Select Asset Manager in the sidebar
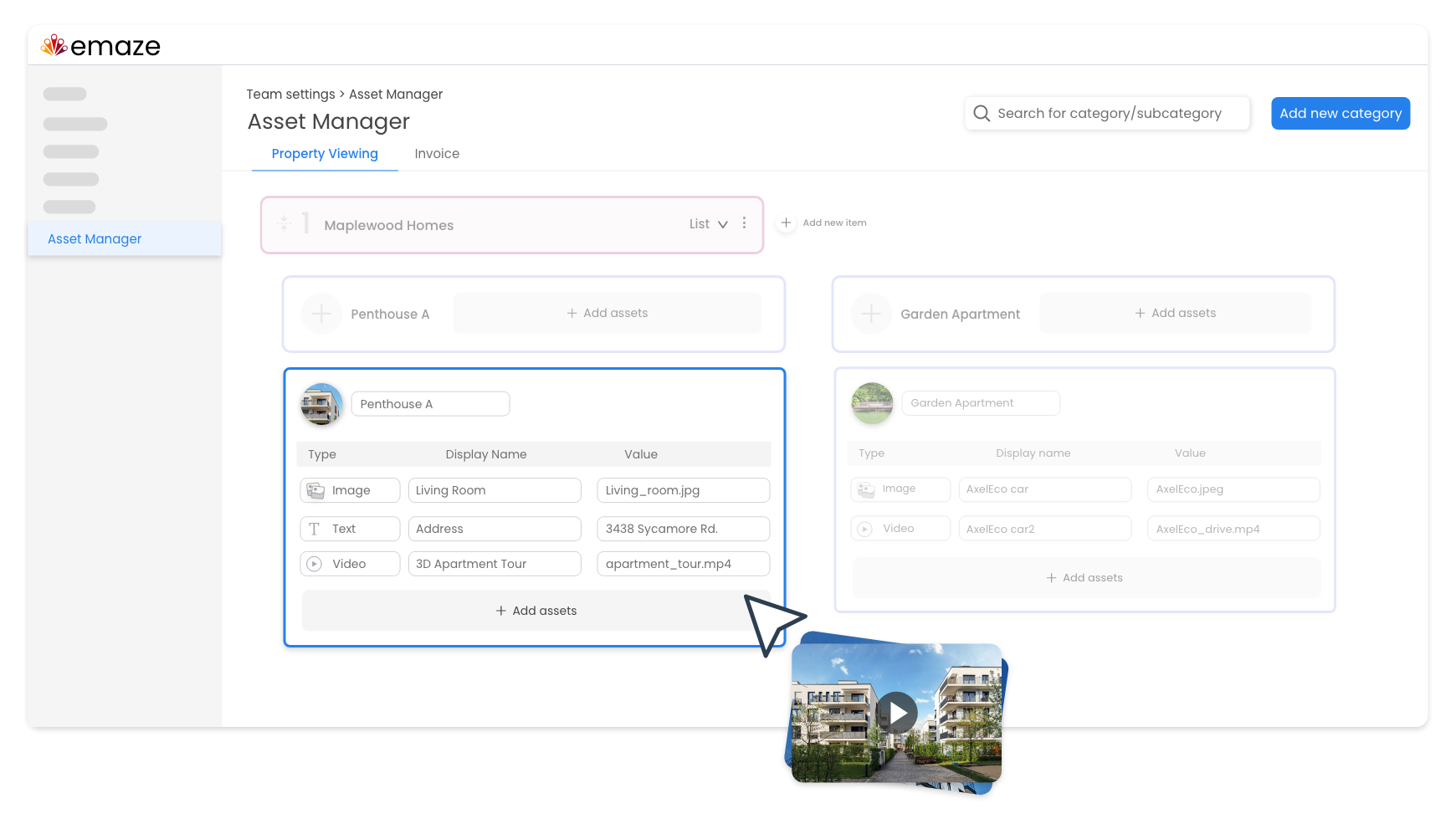 (x=125, y=239)
